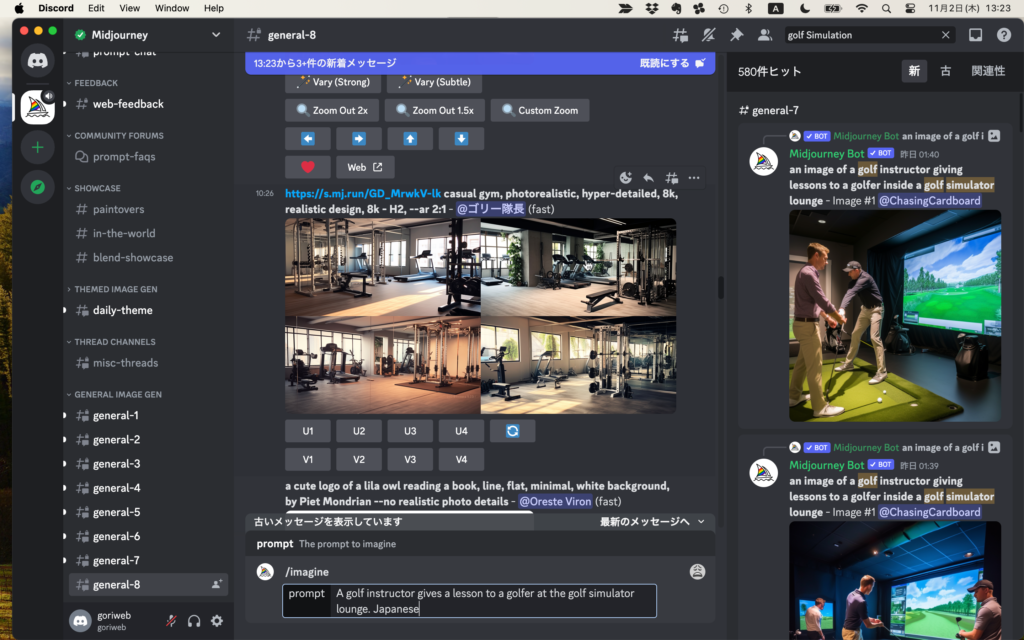The width and height of the screenshot is (1024, 640).
Task: Open more options for casual gym message
Action: coord(694,178)
